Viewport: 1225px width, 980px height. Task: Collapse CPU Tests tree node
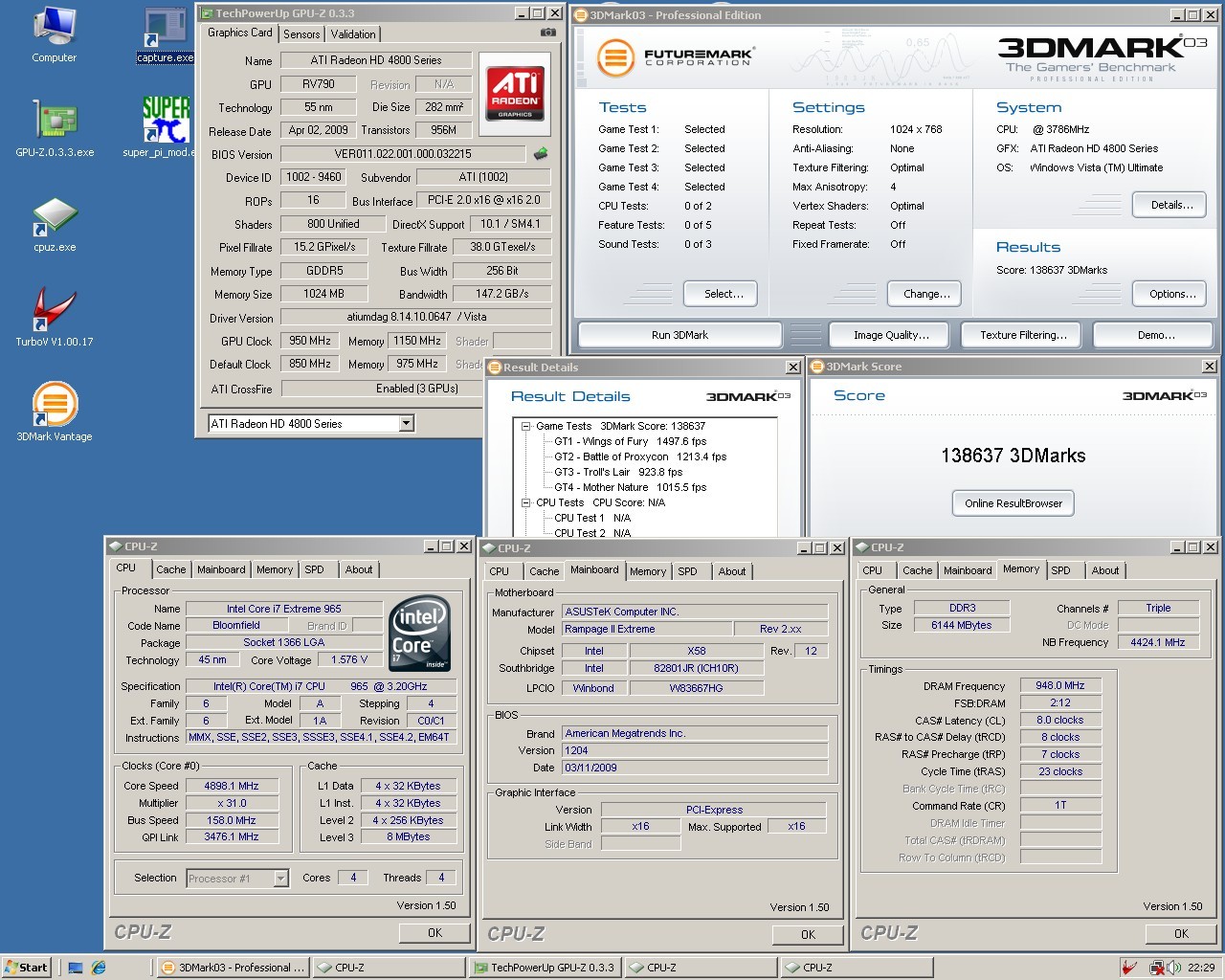point(525,502)
